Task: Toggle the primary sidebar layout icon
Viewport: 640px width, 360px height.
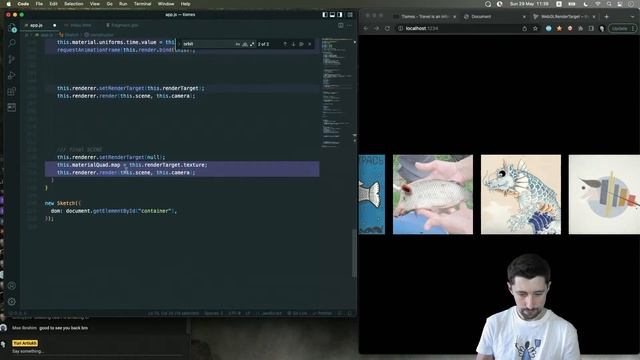Action: coord(325,15)
